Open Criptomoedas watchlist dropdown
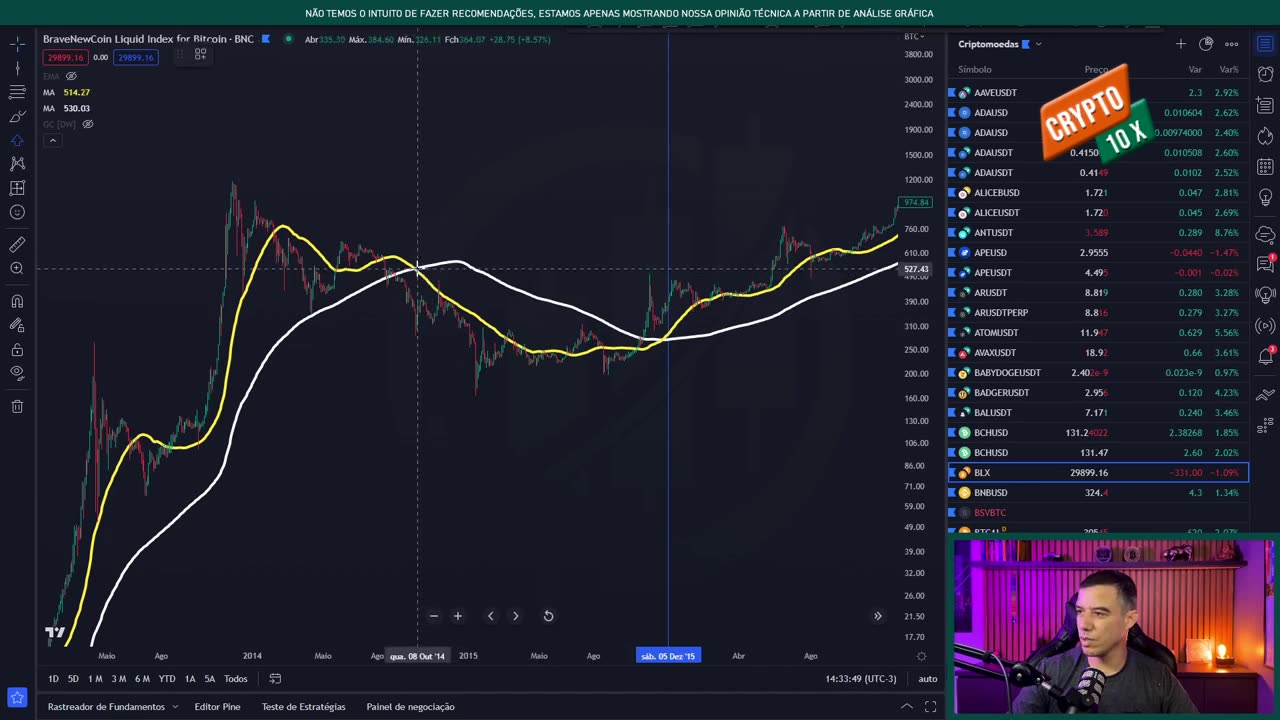 point(1000,44)
